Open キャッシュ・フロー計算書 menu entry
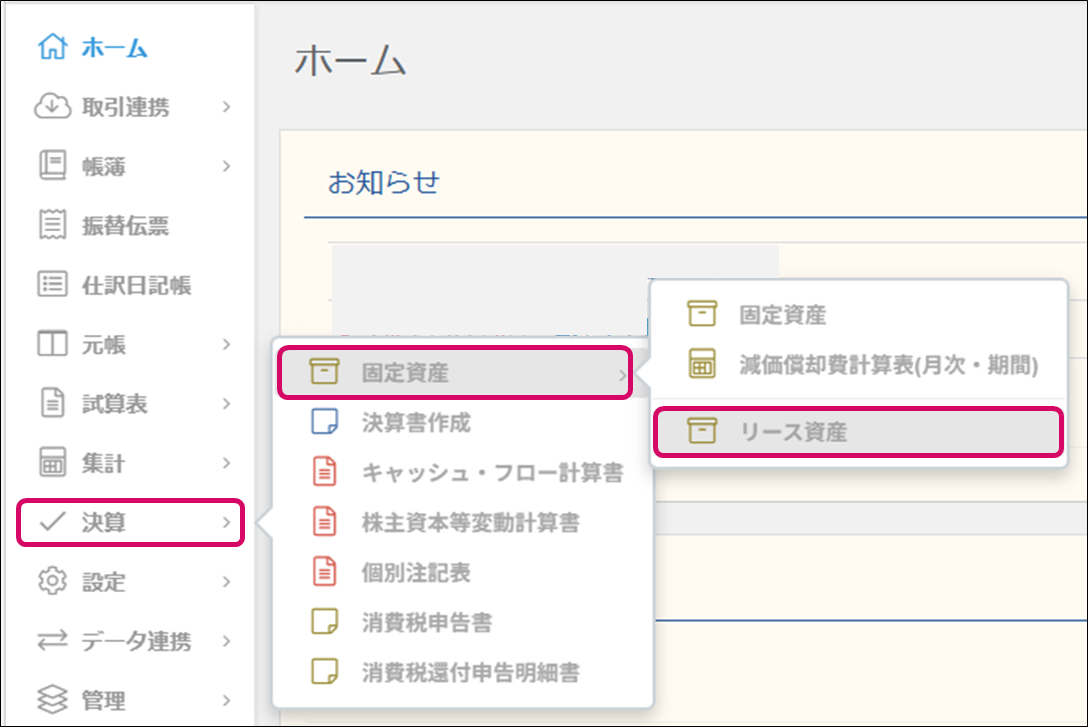The height and width of the screenshot is (727, 1088). coord(492,473)
